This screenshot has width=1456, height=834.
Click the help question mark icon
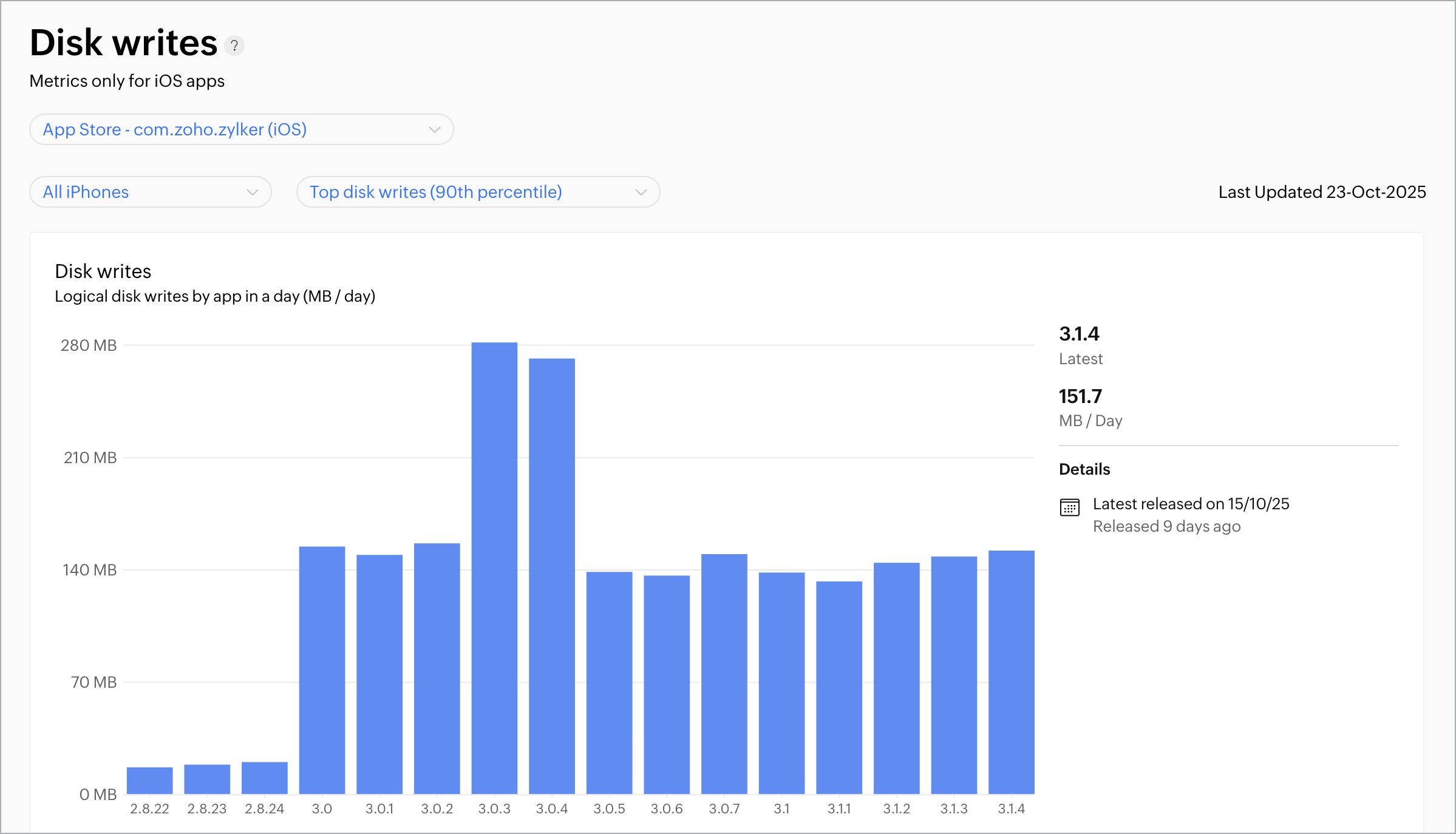[x=234, y=46]
